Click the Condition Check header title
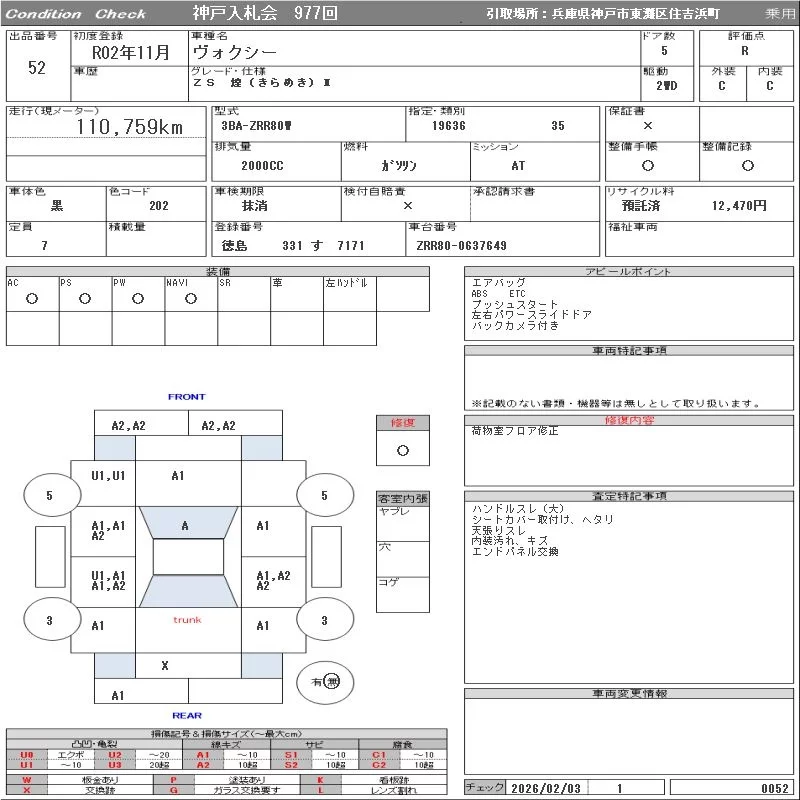The image size is (800, 800). click(x=76, y=14)
